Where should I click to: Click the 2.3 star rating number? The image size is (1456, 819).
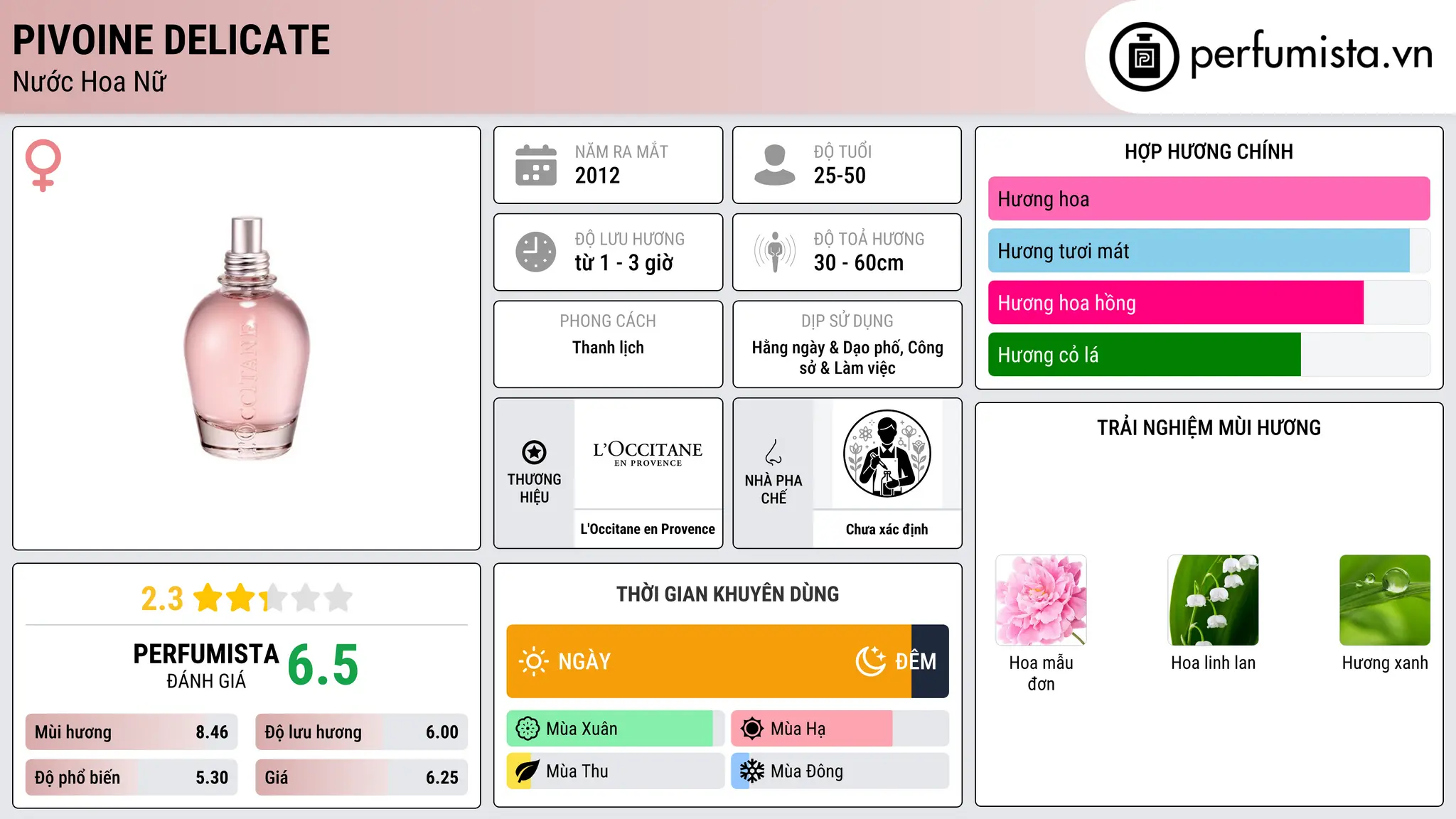[162, 599]
